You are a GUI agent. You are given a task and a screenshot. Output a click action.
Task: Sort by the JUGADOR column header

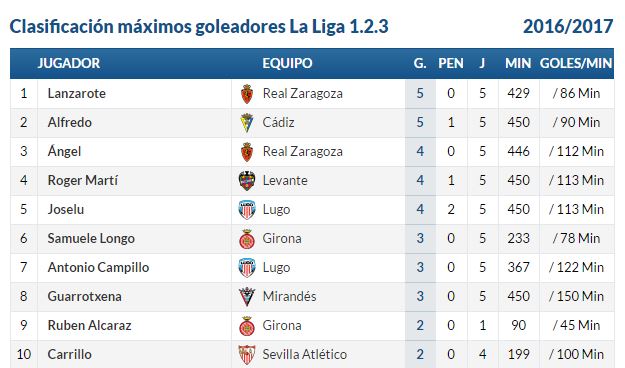69,63
